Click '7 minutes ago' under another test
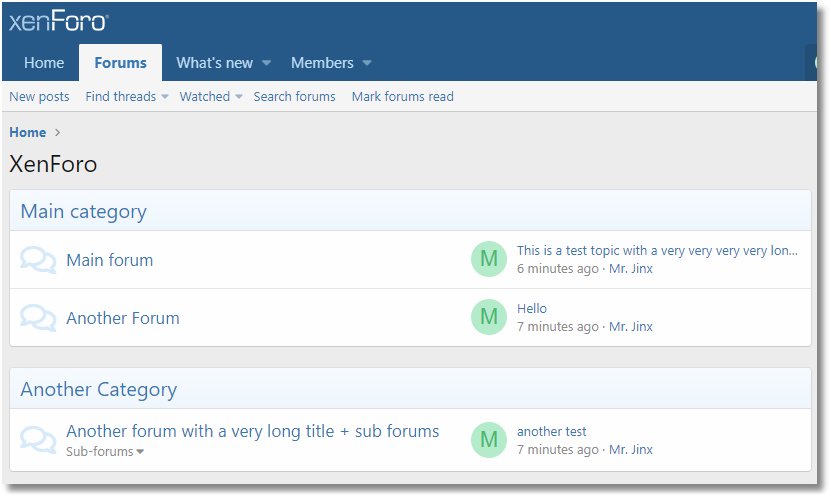The image size is (831, 498). pyautogui.click(x=558, y=449)
